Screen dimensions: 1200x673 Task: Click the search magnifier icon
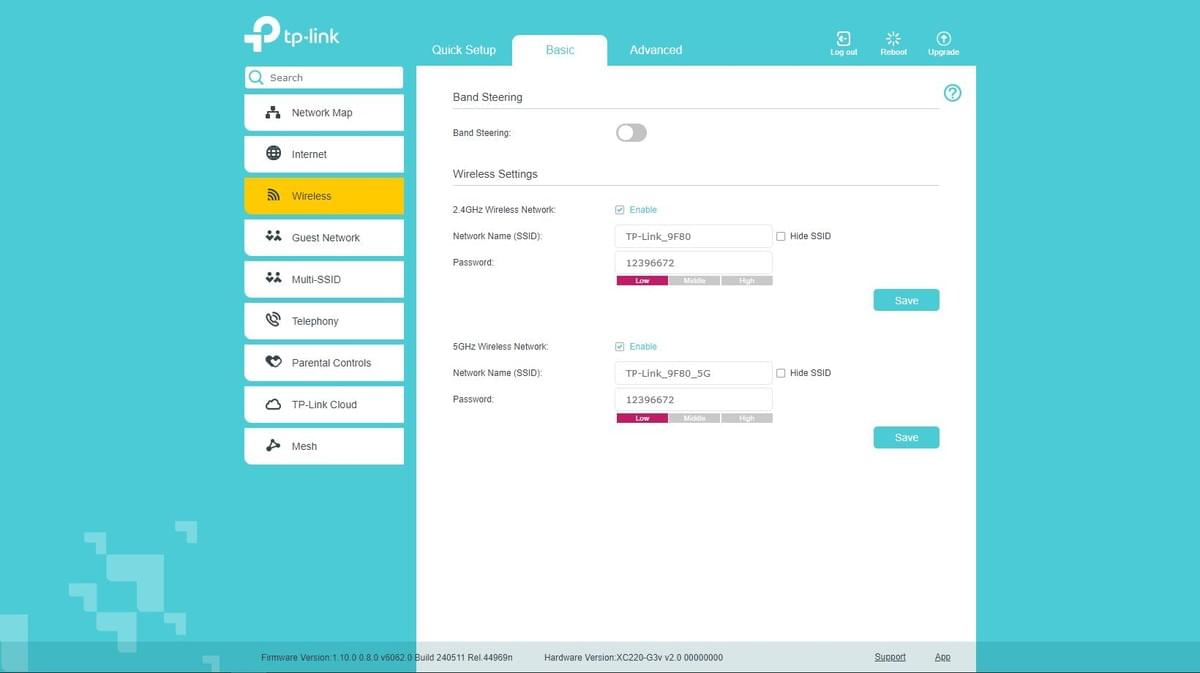256,77
